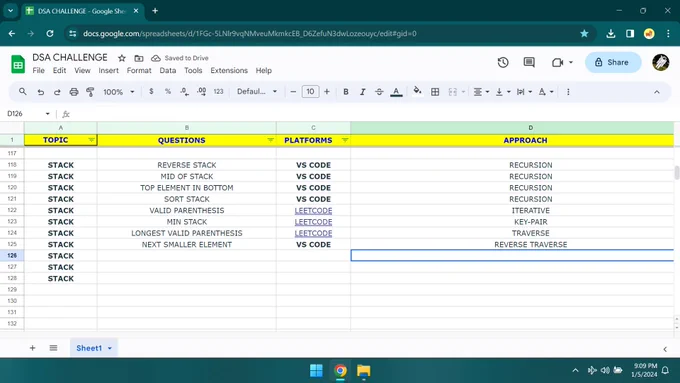Open horizontal align dropdown
Viewport: 680px width, 383px height.
point(481,92)
